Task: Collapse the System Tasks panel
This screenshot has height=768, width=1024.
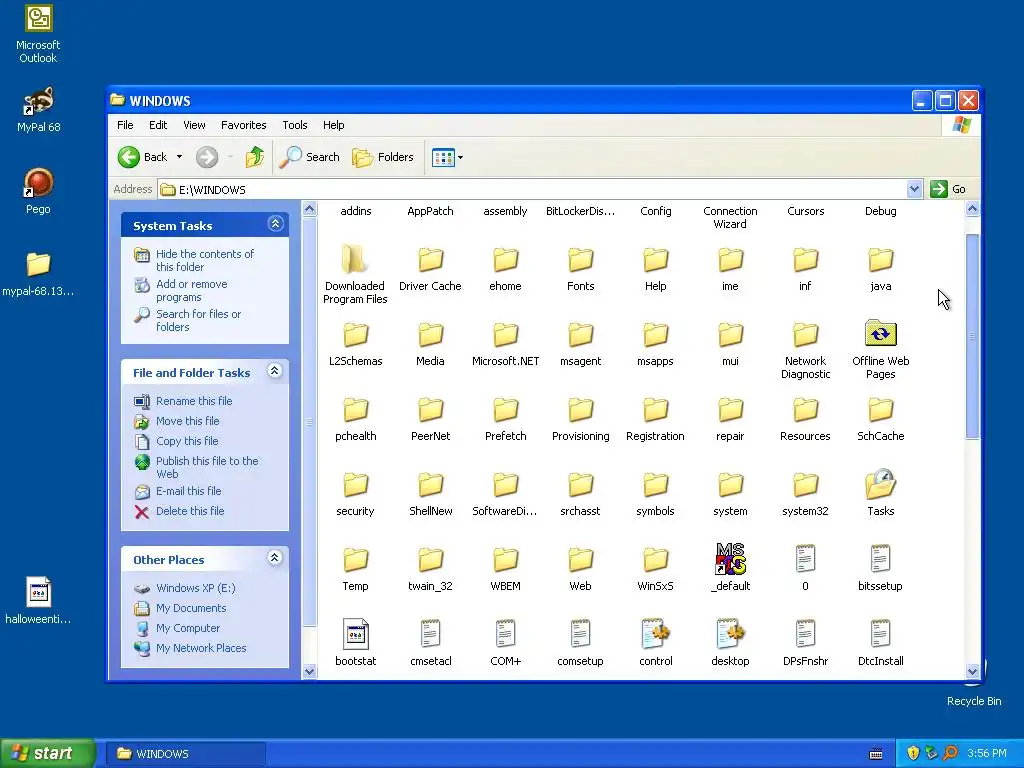Action: [x=275, y=224]
